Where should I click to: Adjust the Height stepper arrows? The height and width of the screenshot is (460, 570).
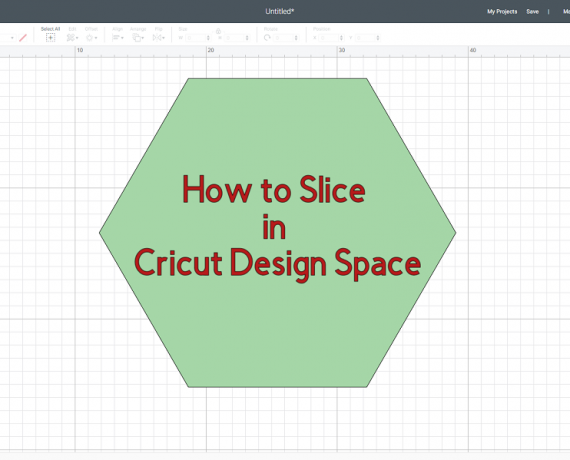[x=247, y=38]
